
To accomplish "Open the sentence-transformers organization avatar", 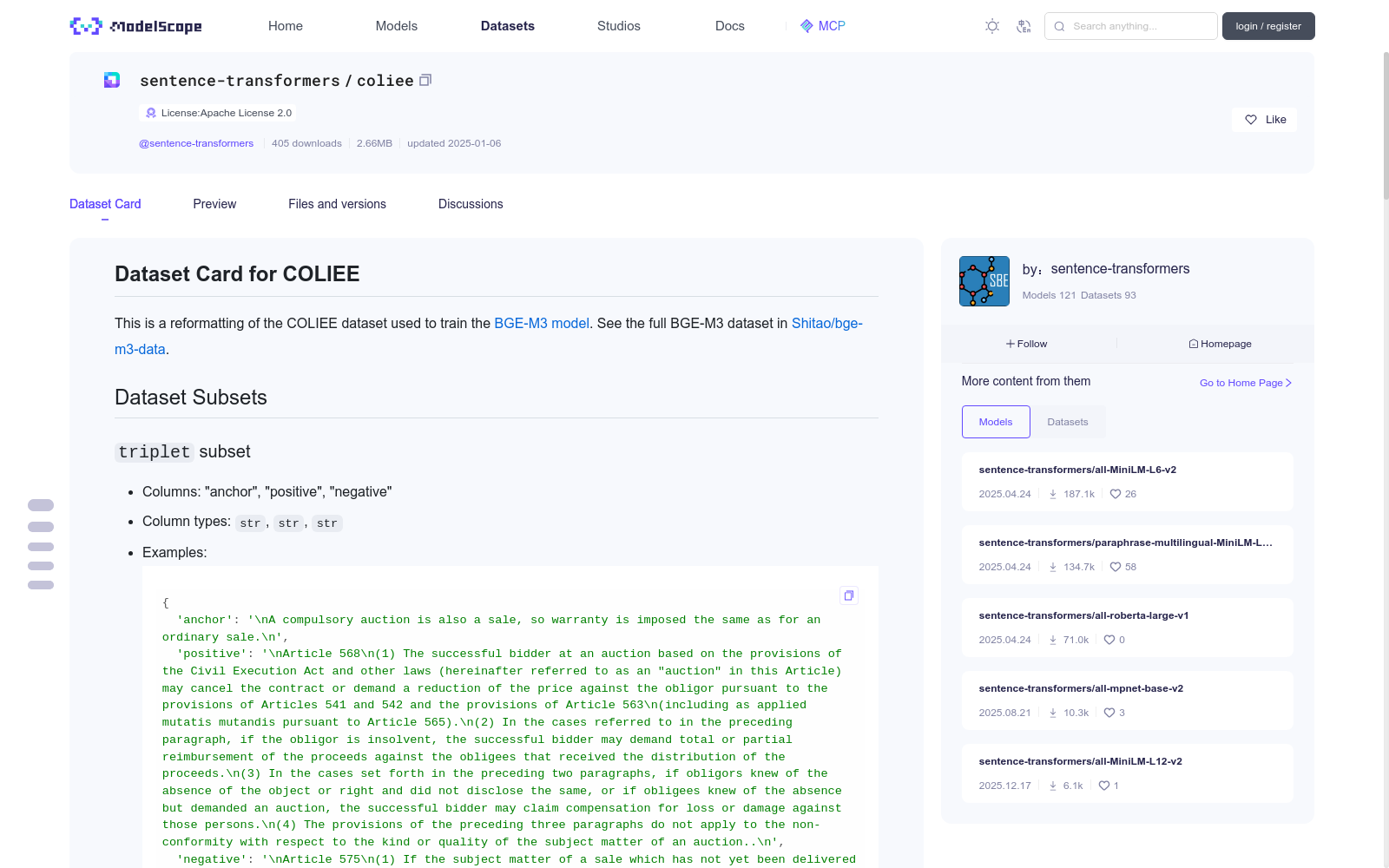I will [984, 281].
